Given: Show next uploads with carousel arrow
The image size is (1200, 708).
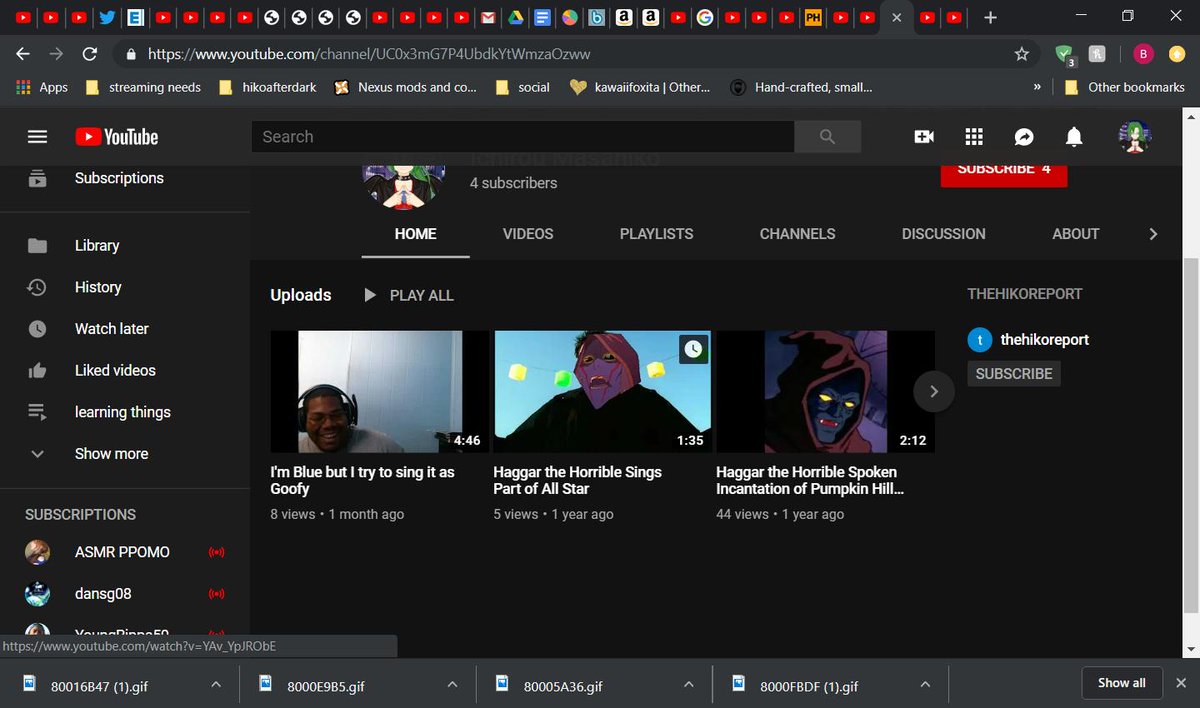Looking at the screenshot, I should point(934,392).
